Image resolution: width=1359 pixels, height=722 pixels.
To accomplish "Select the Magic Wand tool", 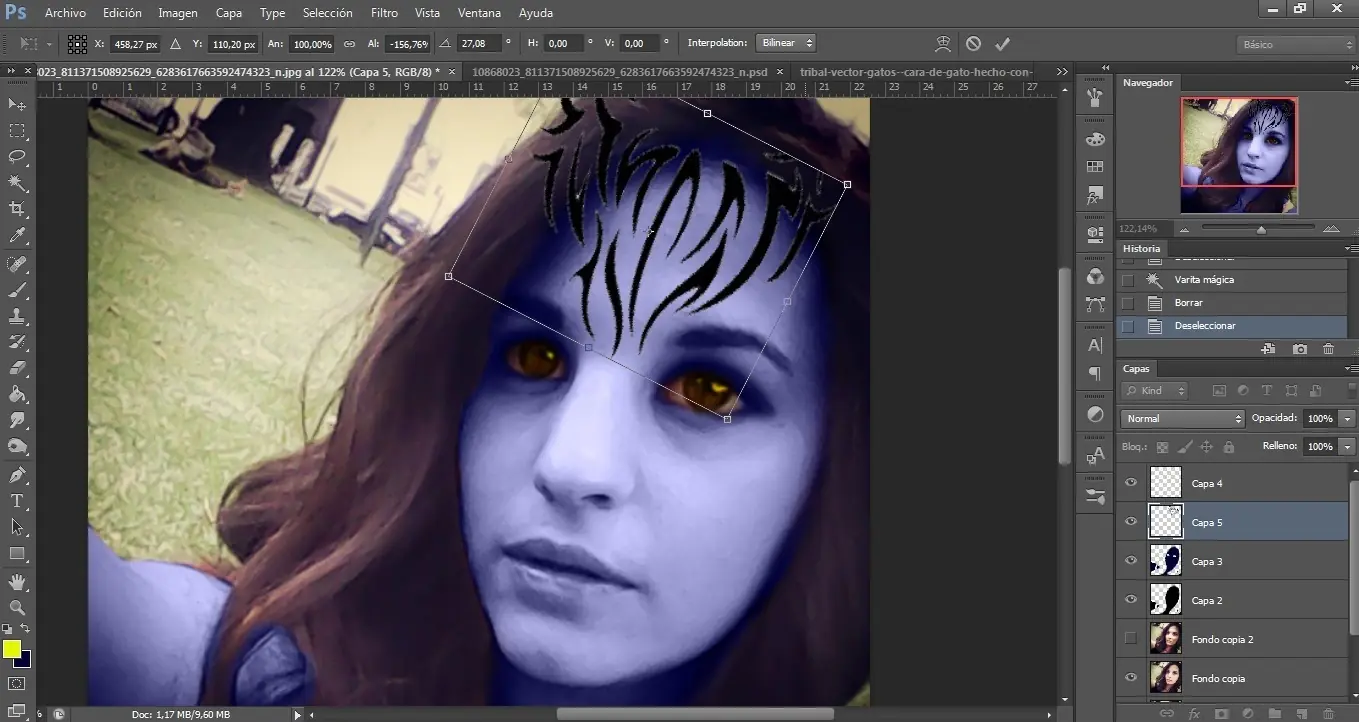I will point(17,183).
